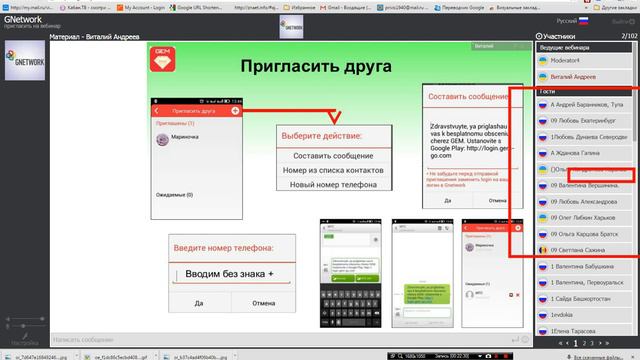Select guest 1Елена Тарасова
640x360 pixels.
tap(584, 331)
